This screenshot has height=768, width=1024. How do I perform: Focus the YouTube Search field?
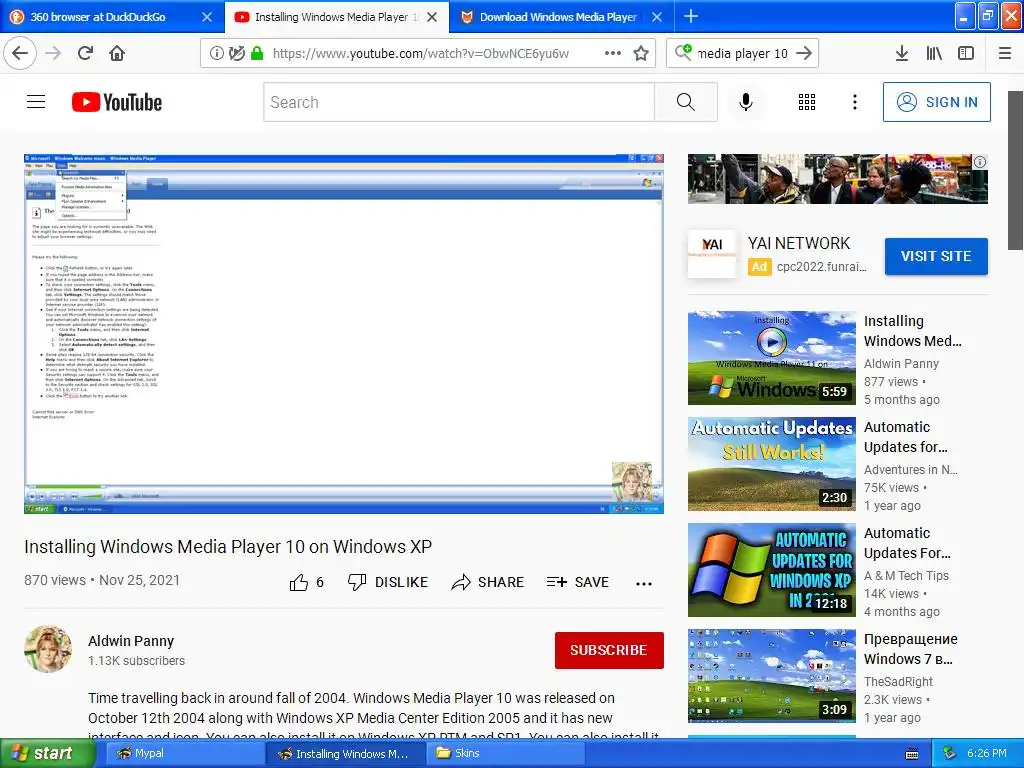point(458,102)
